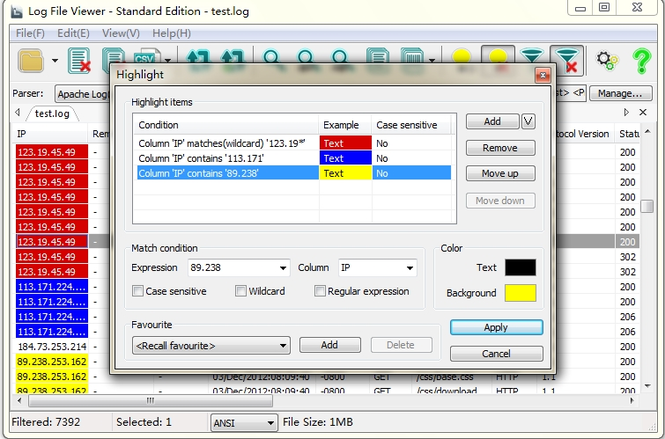The width and height of the screenshot is (665, 439).
Task: Click the teal funnel Filter icon without X
Action: [532, 56]
